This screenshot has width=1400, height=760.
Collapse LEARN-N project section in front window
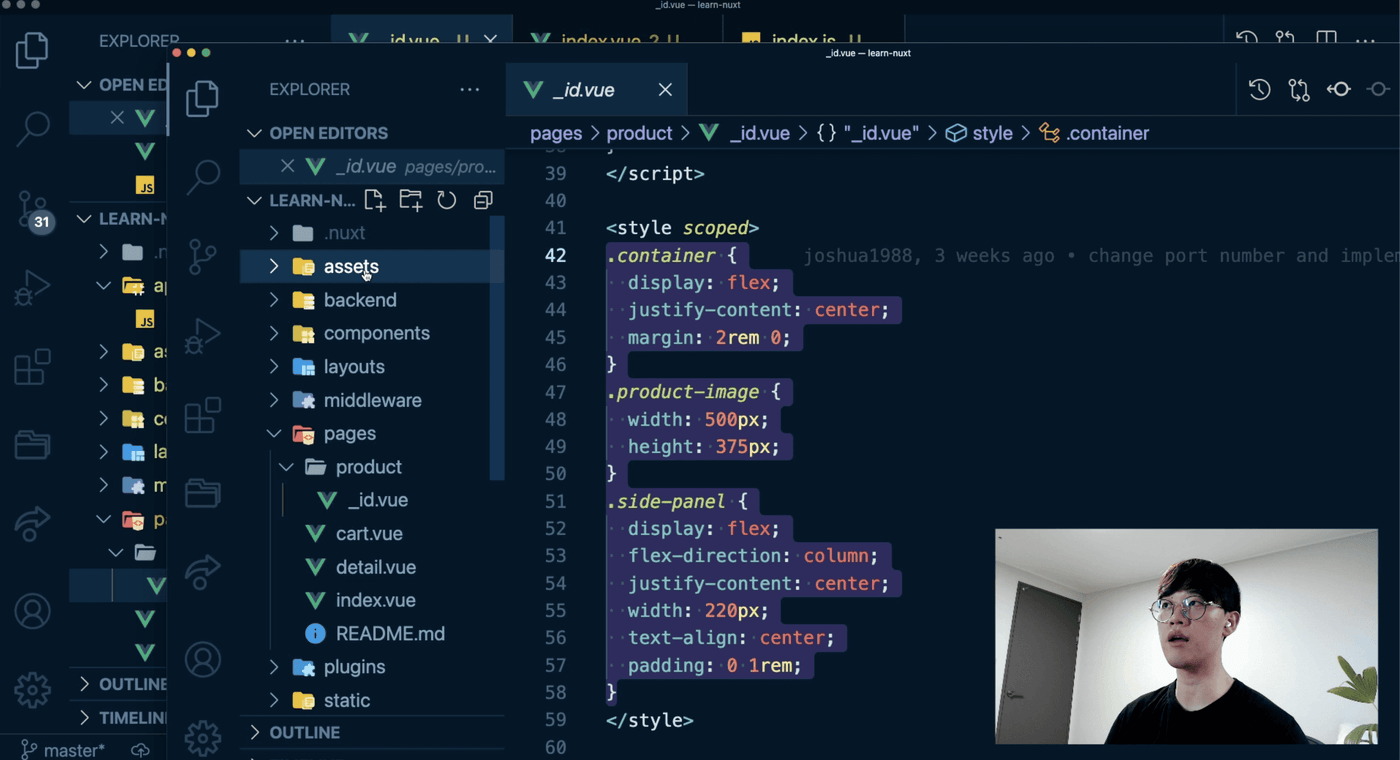(255, 200)
